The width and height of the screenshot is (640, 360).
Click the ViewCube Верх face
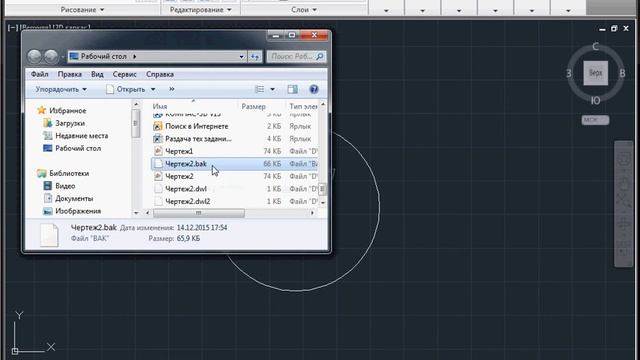click(596, 73)
